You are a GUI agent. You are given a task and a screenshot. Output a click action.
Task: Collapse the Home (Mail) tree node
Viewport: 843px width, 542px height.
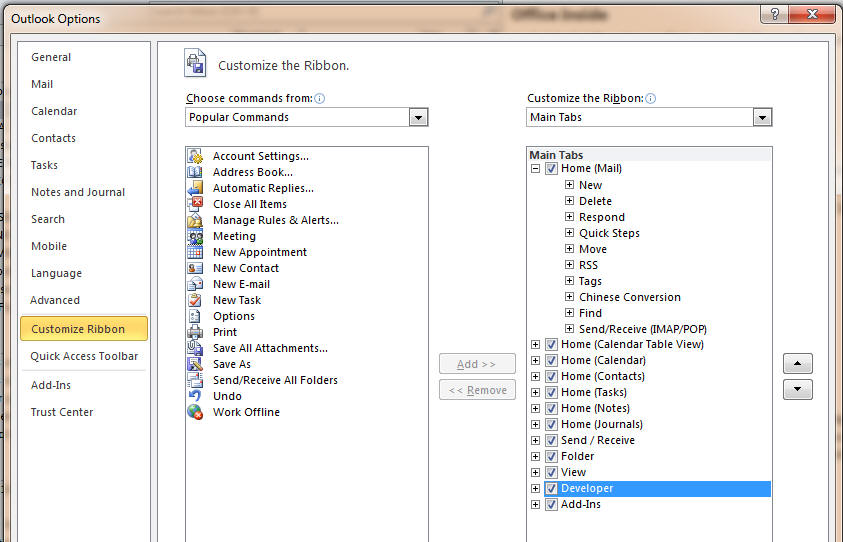click(536, 169)
